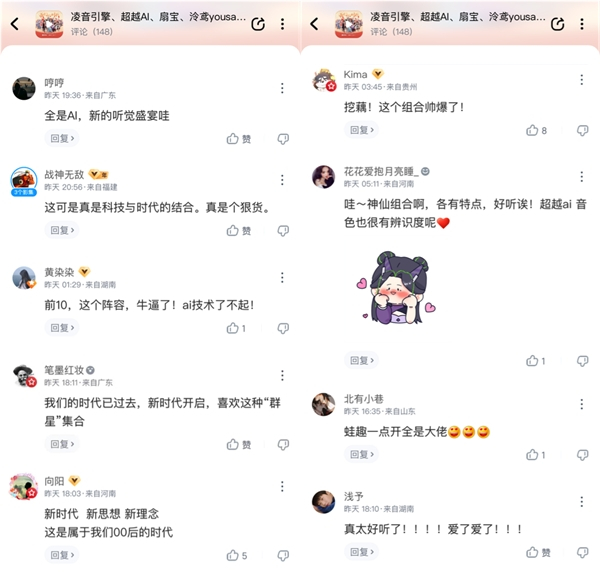Open the three-dot menu in the left header

(282, 24)
